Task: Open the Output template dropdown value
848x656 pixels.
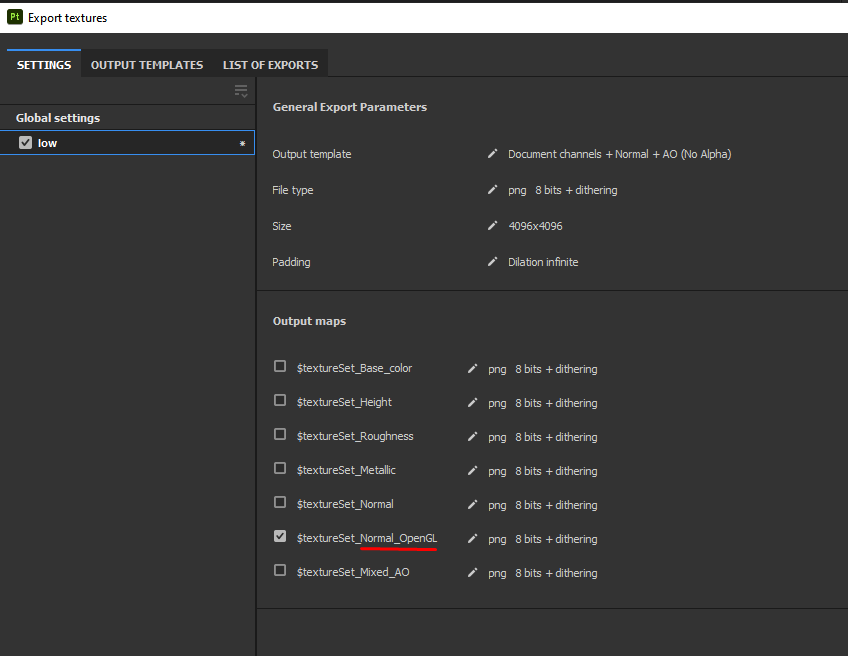Action: click(x=619, y=154)
